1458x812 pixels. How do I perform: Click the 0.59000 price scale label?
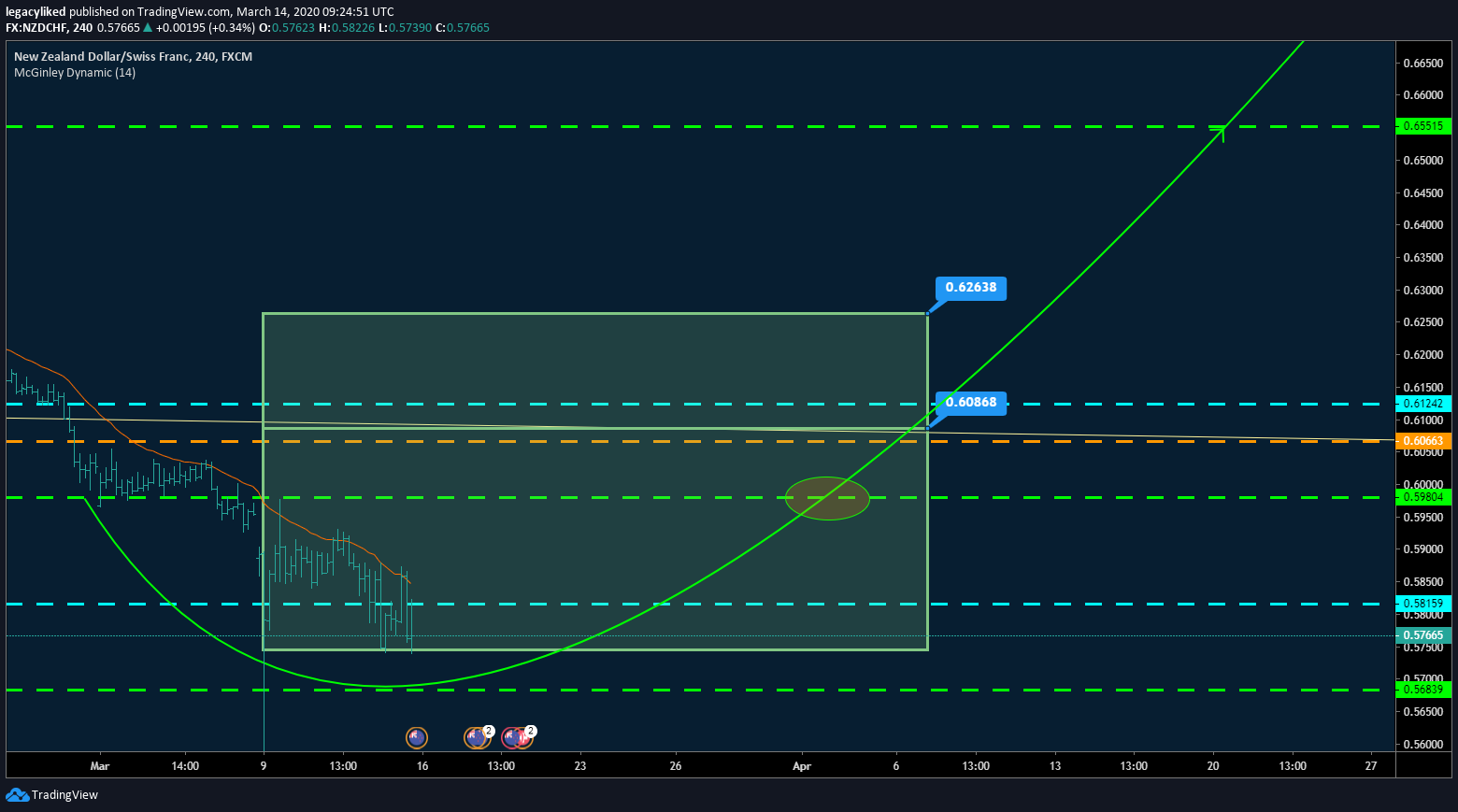click(x=1422, y=549)
